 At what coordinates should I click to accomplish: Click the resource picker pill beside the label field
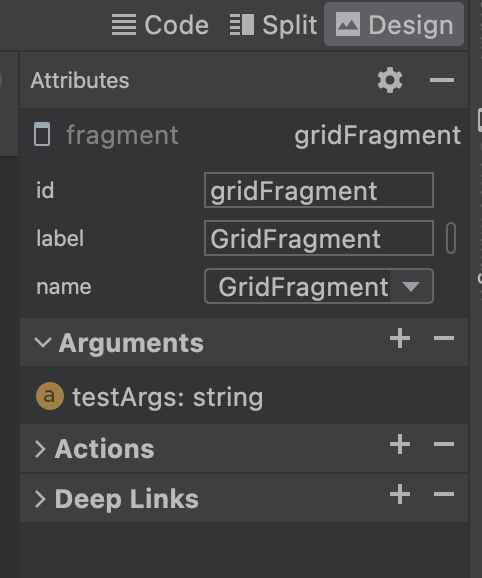click(451, 238)
